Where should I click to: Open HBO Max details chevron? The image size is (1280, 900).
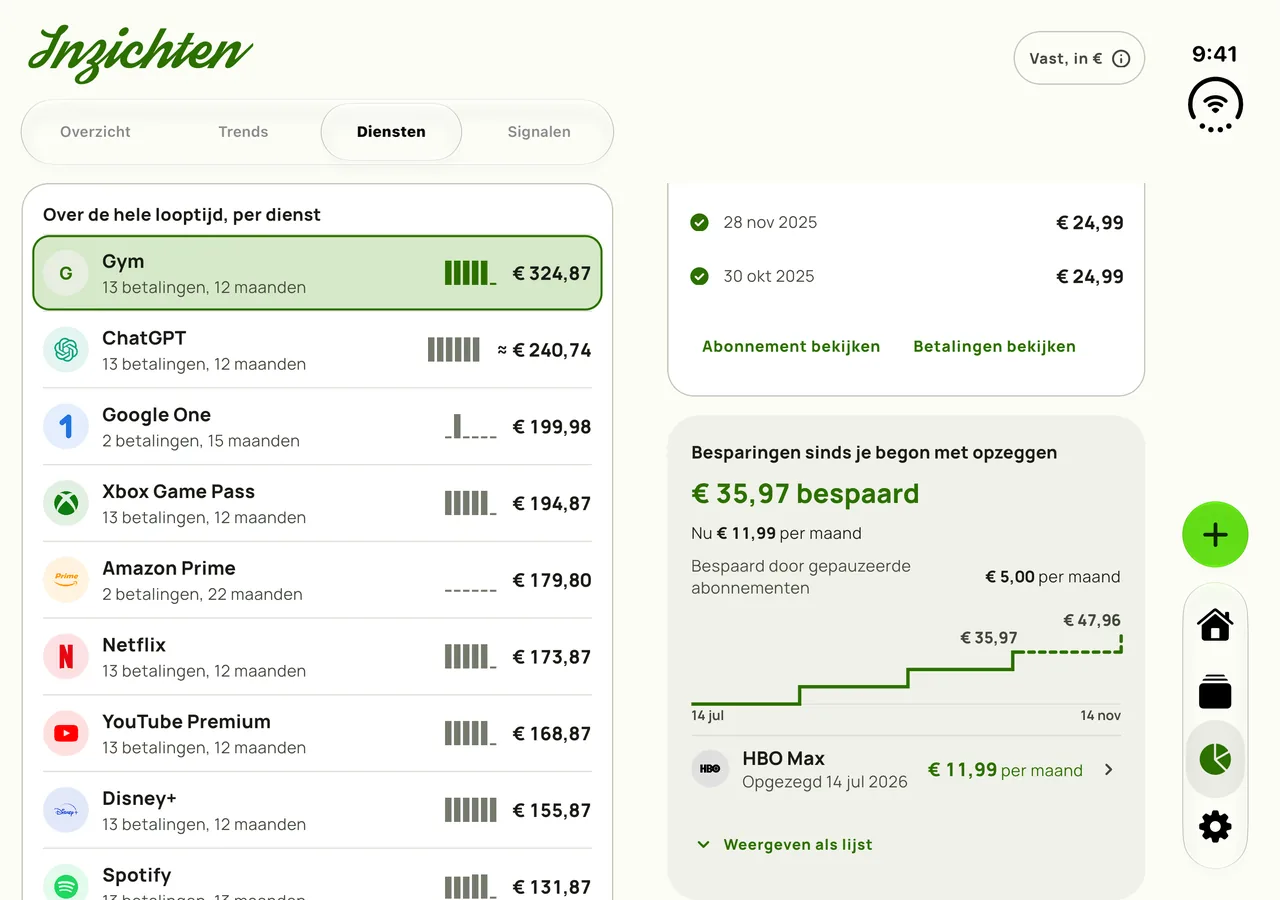pos(1108,769)
